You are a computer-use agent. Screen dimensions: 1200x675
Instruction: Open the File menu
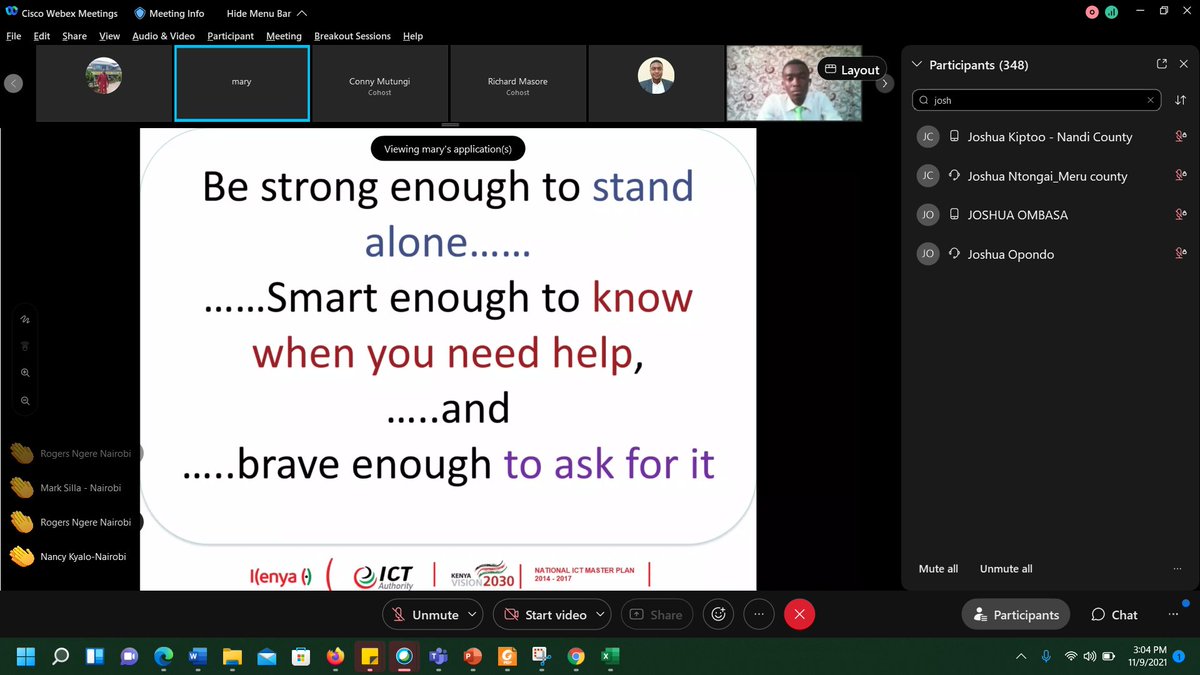(x=14, y=36)
